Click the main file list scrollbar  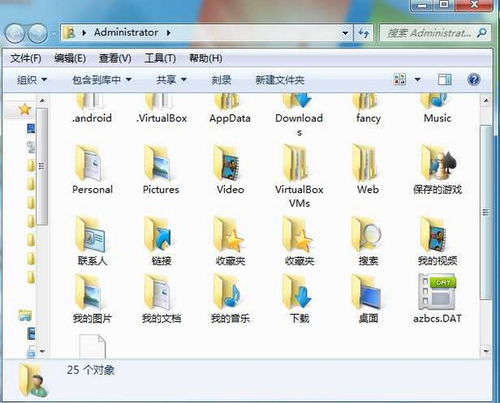point(486,225)
